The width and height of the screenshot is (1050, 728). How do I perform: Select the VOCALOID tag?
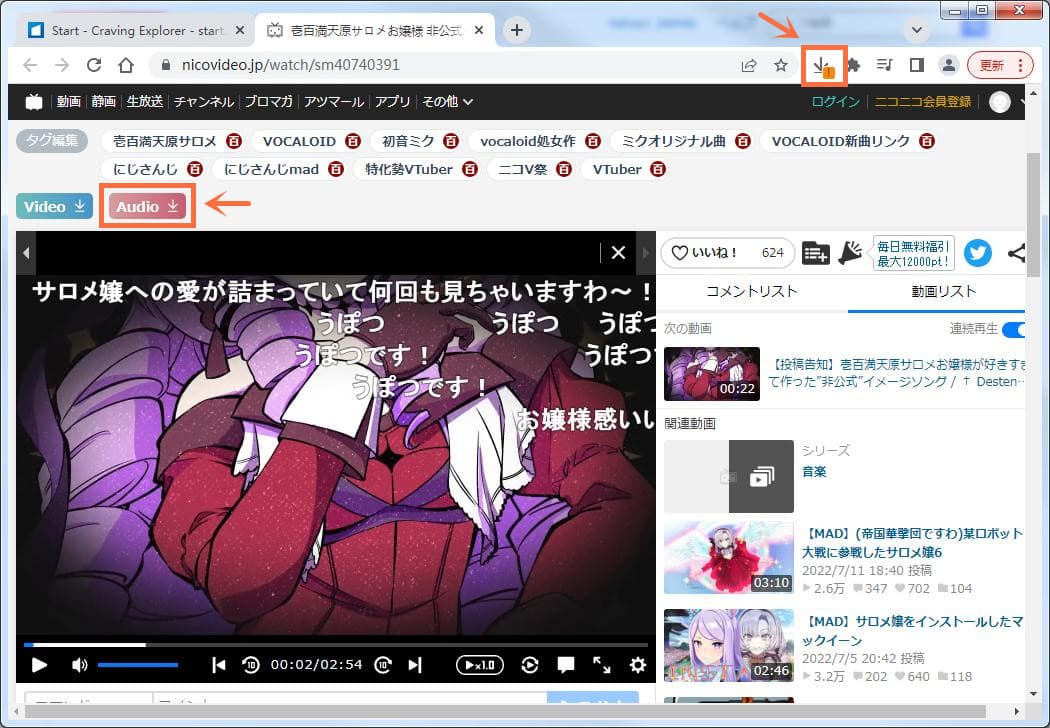click(x=299, y=141)
